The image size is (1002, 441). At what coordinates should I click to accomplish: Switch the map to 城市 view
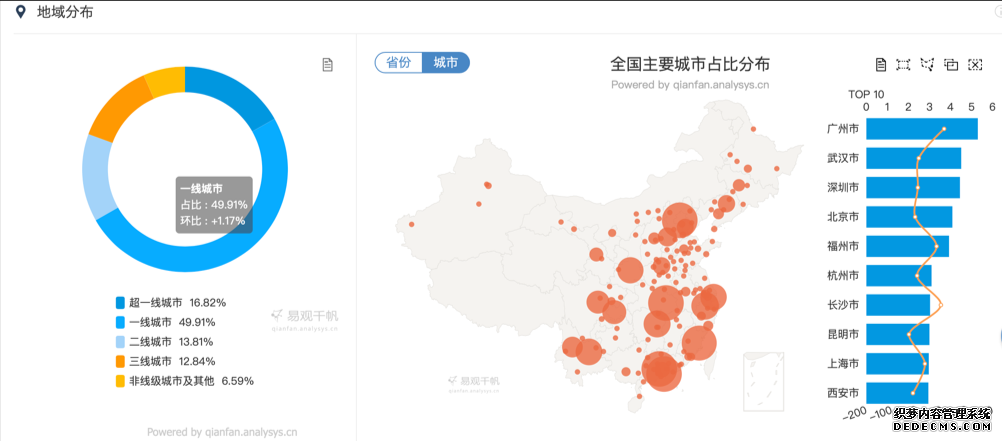click(445, 63)
